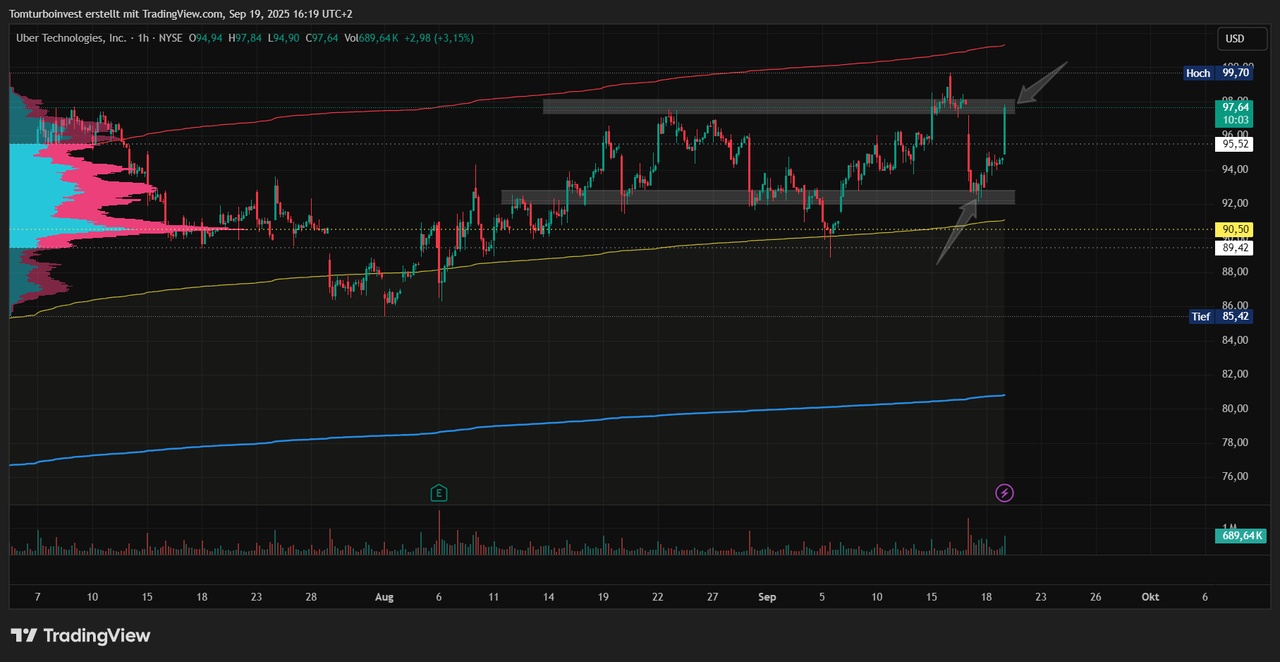
Task: Click the '92,00' price axis label
Action: [1235, 204]
